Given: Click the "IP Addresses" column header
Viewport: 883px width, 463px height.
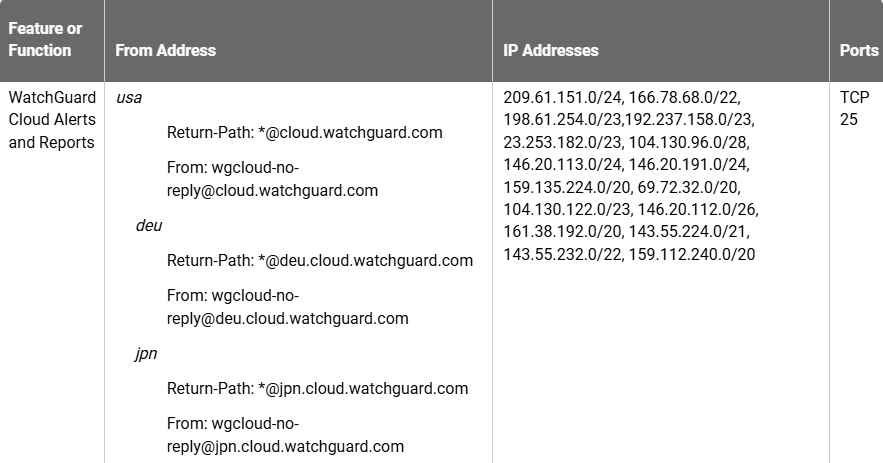Looking at the screenshot, I should click(551, 50).
